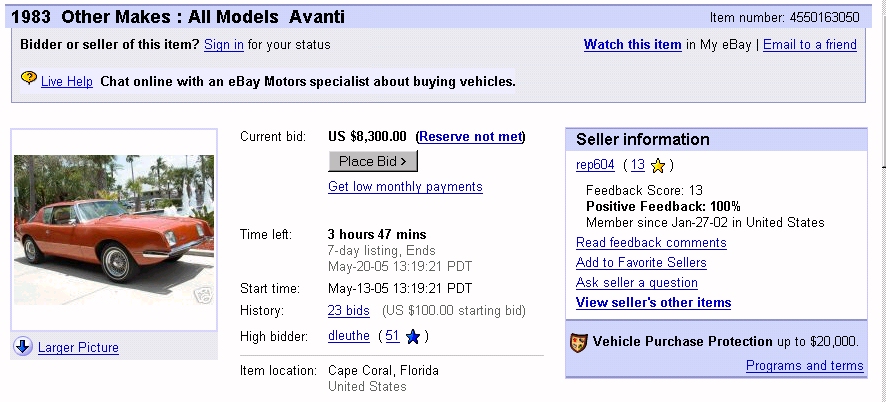Image resolution: width=886 pixels, height=402 pixels.
Task: Open seller rep604 profile link
Action: (595, 165)
